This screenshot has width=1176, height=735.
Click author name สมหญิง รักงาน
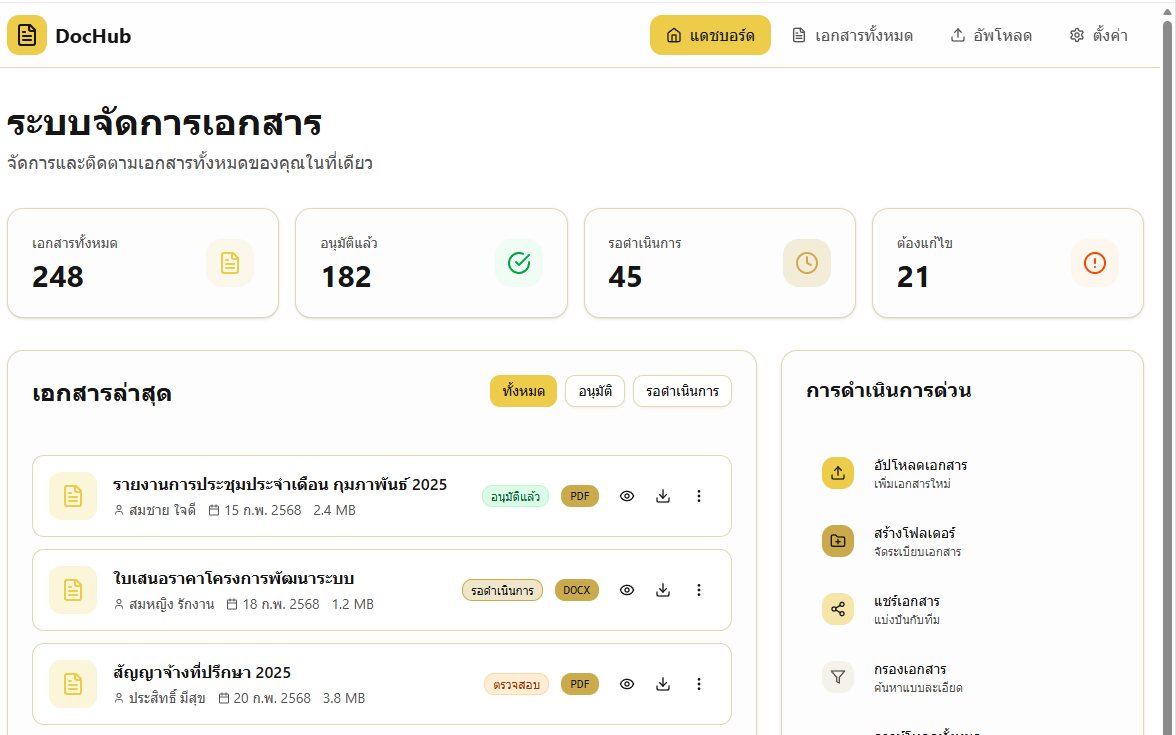(171, 604)
